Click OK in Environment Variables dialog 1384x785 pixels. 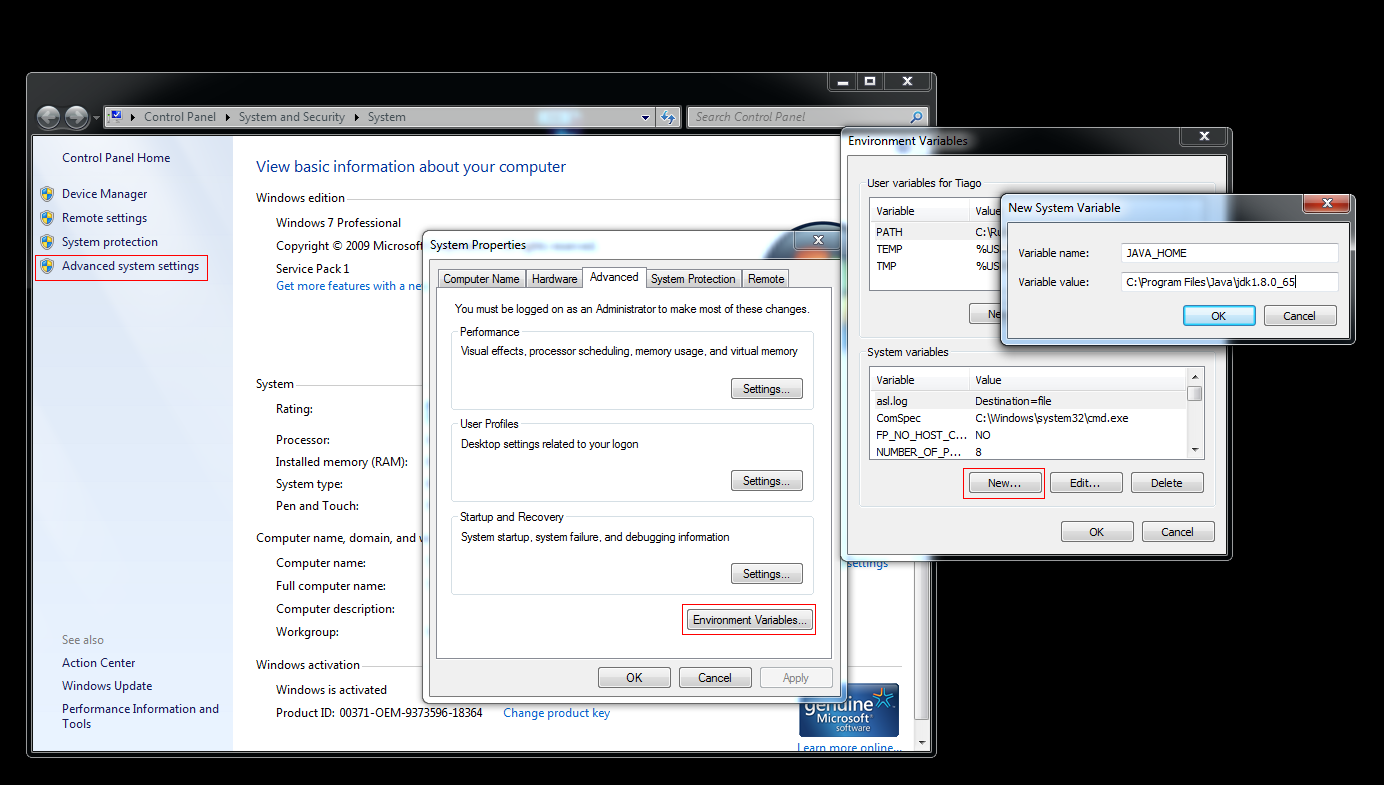[1097, 532]
